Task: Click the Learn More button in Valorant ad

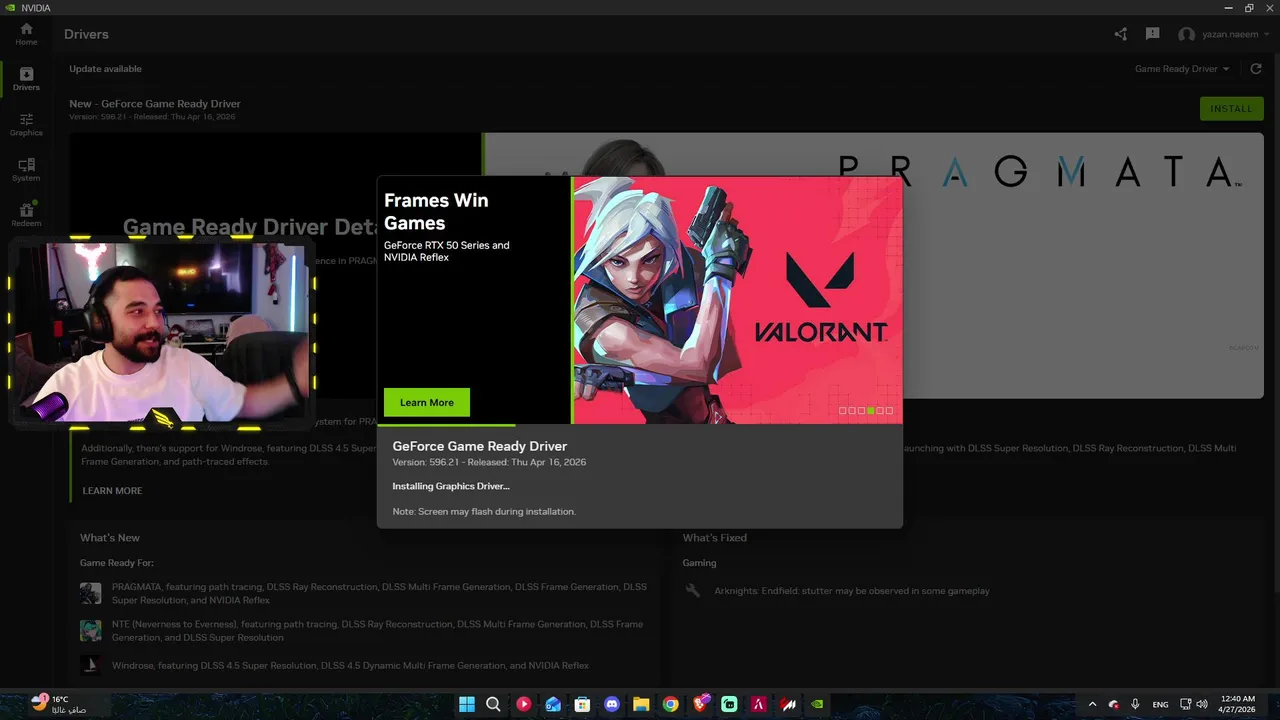Action: point(427,402)
